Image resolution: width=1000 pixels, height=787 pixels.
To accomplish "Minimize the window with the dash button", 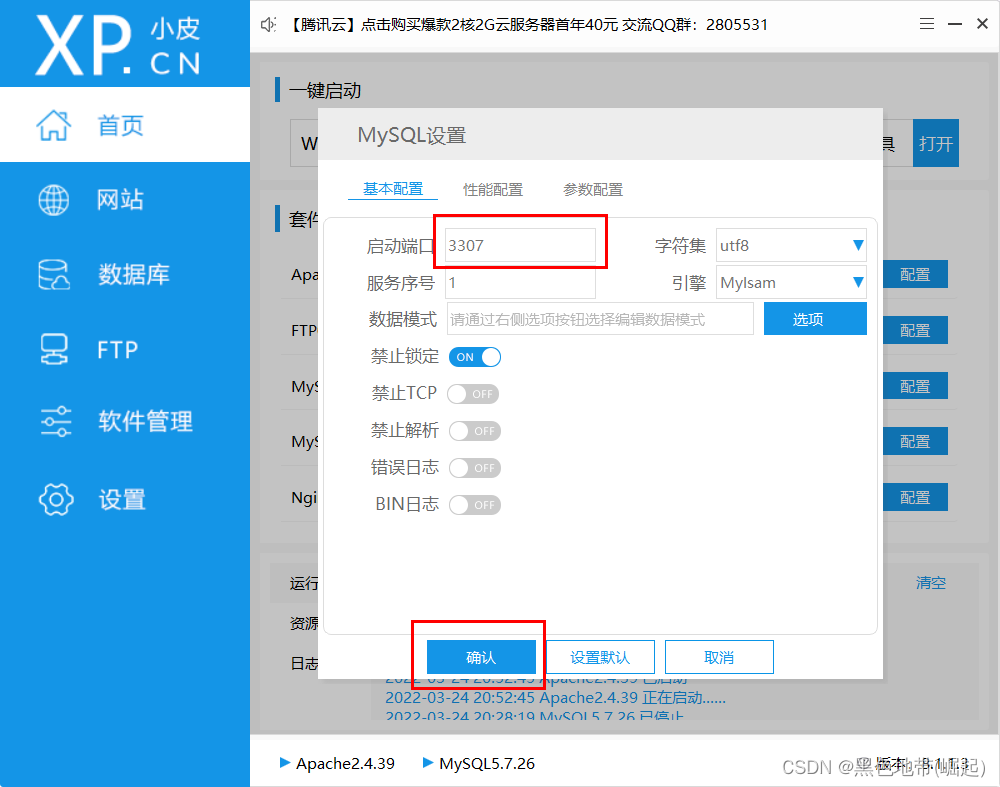I will 955,24.
